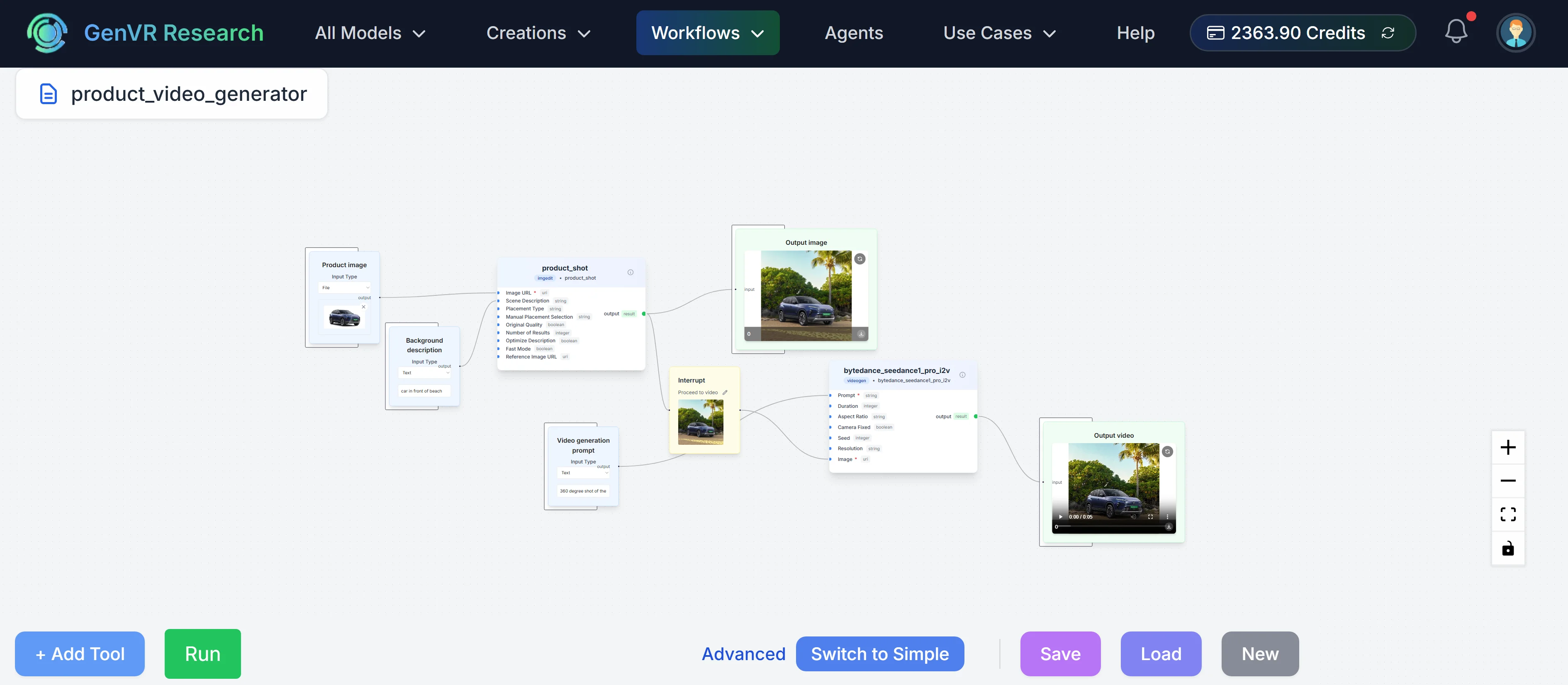Image resolution: width=1568 pixels, height=685 pixels.
Task: Edit the Interrupt node's Proceed to video text
Action: [x=726, y=392]
